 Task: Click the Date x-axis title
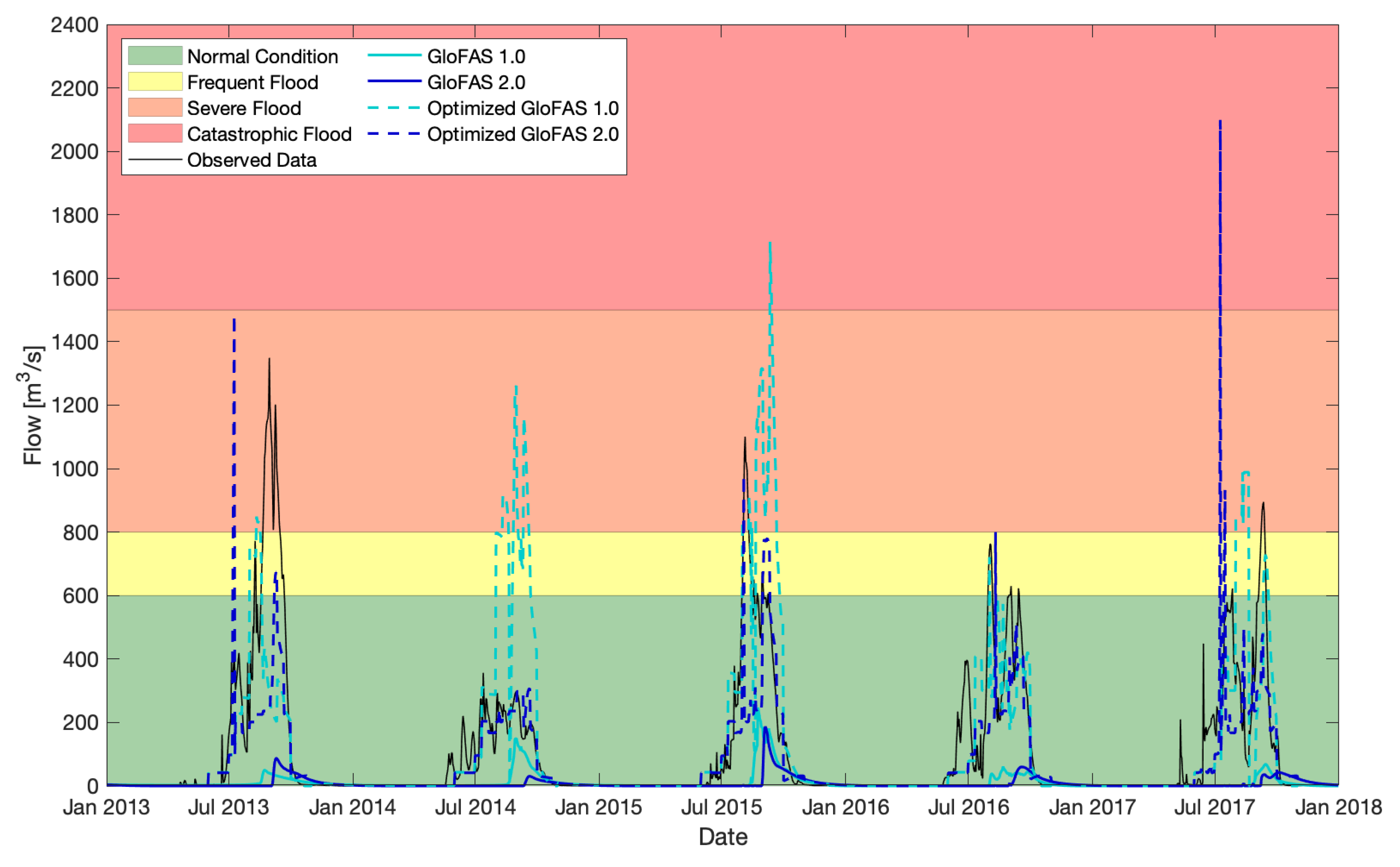[x=722, y=837]
